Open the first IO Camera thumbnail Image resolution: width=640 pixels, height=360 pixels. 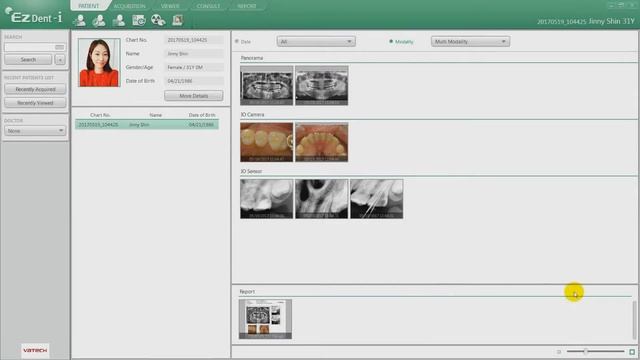[267, 142]
